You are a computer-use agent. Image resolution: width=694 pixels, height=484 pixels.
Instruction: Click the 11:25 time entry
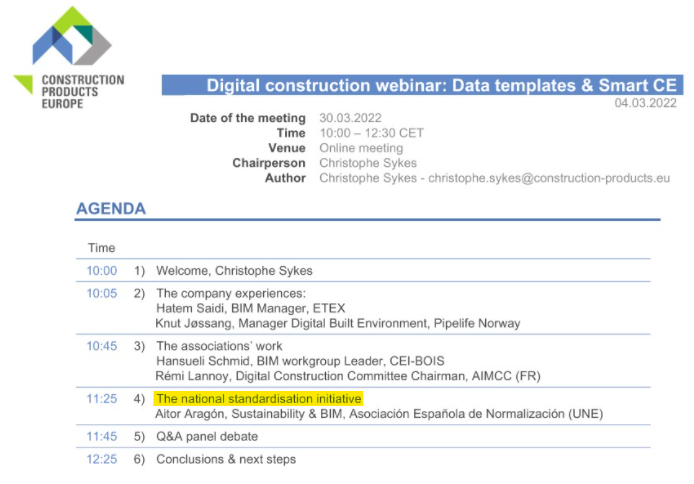(102, 399)
